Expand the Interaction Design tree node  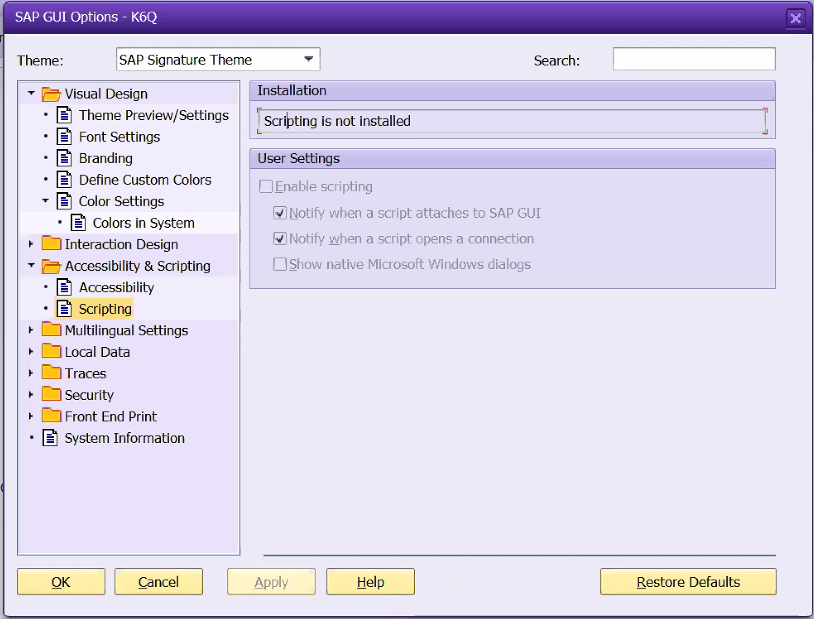(x=31, y=244)
